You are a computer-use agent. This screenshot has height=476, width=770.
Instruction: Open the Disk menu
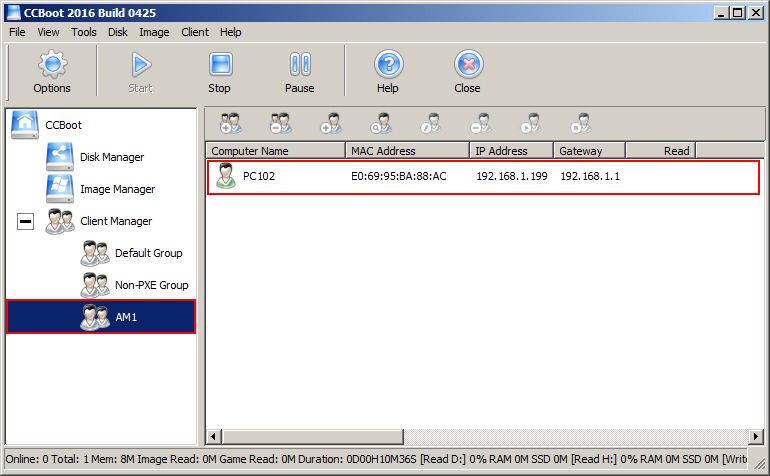[x=118, y=32]
